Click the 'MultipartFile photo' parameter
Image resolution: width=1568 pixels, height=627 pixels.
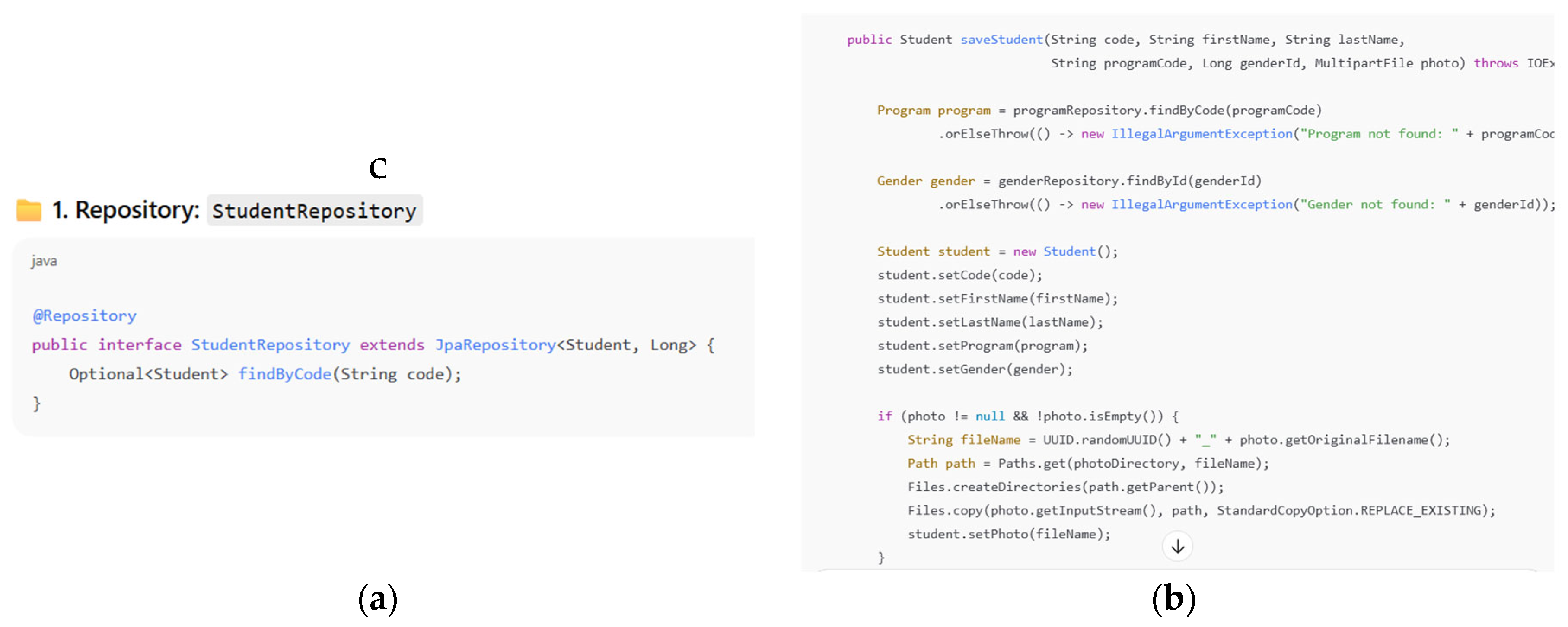pyautogui.click(x=1389, y=64)
